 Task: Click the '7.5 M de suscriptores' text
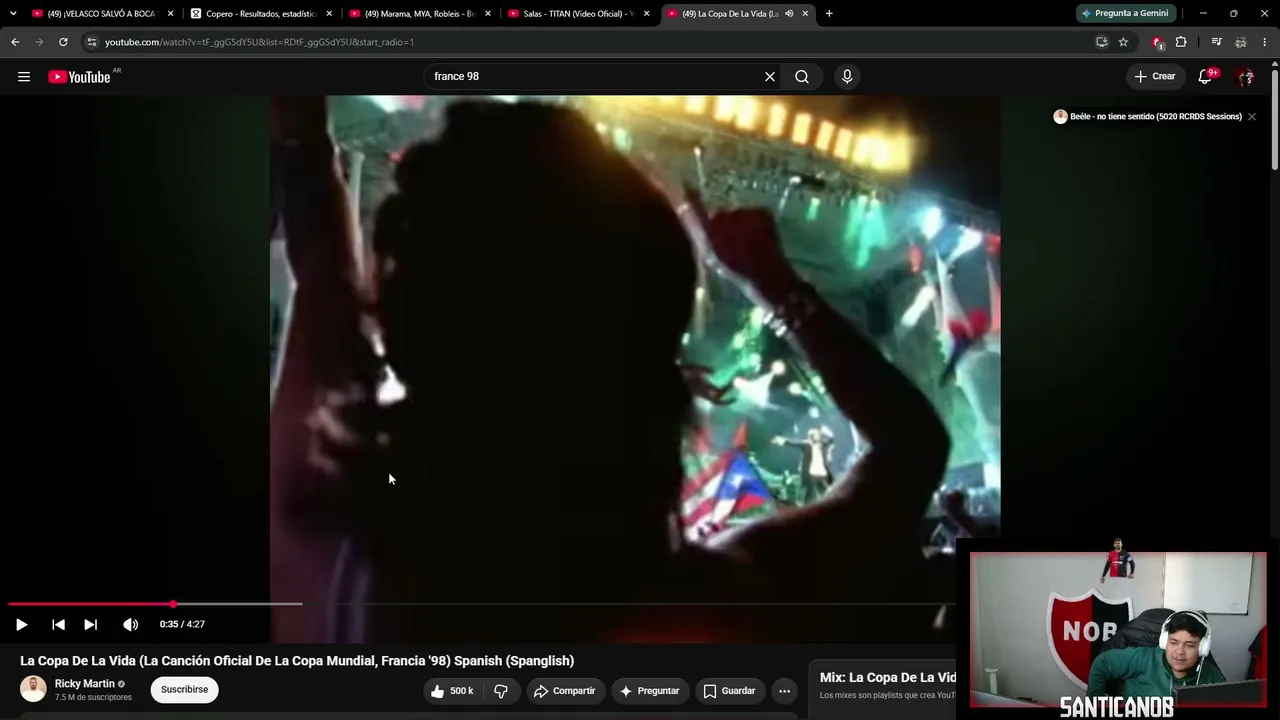[93, 697]
